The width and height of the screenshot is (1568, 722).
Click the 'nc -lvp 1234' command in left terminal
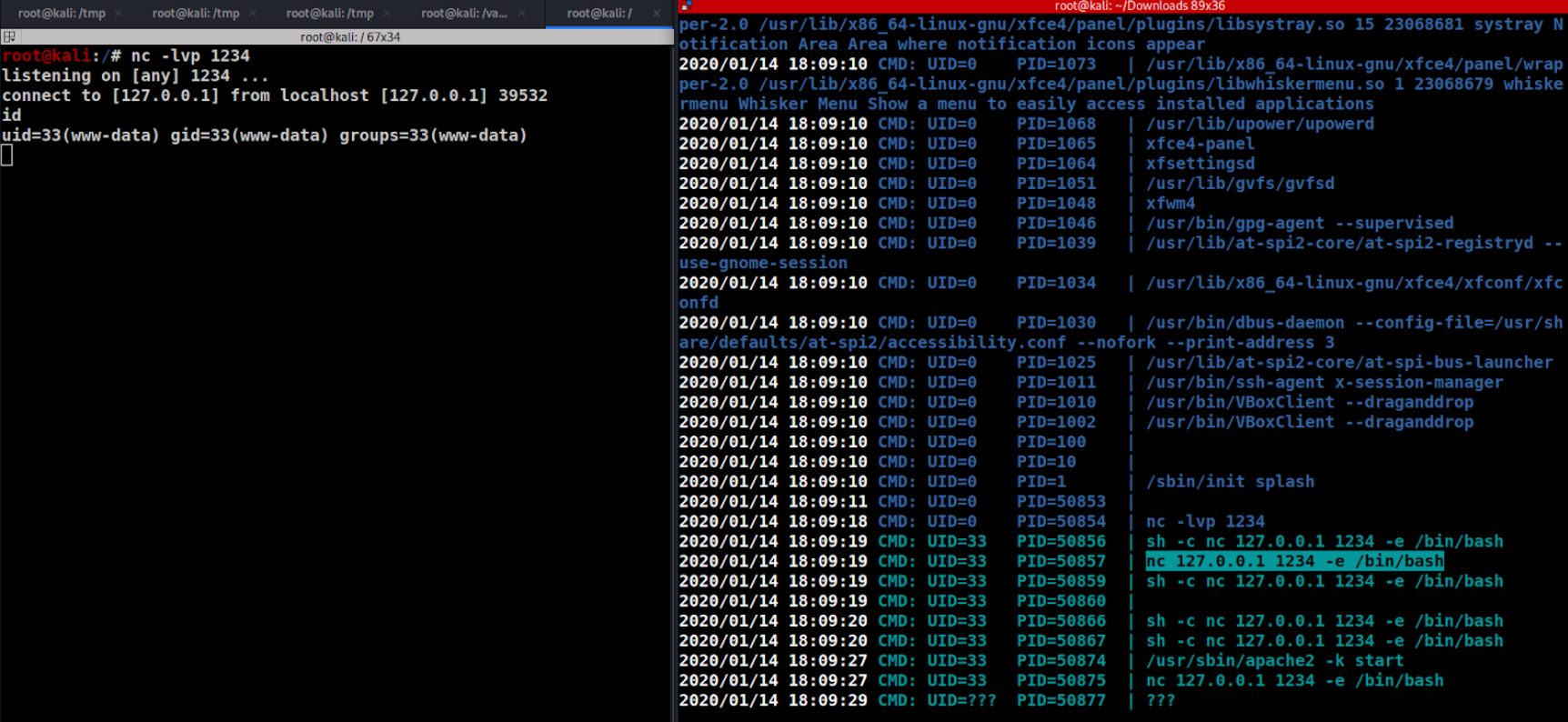190,55
